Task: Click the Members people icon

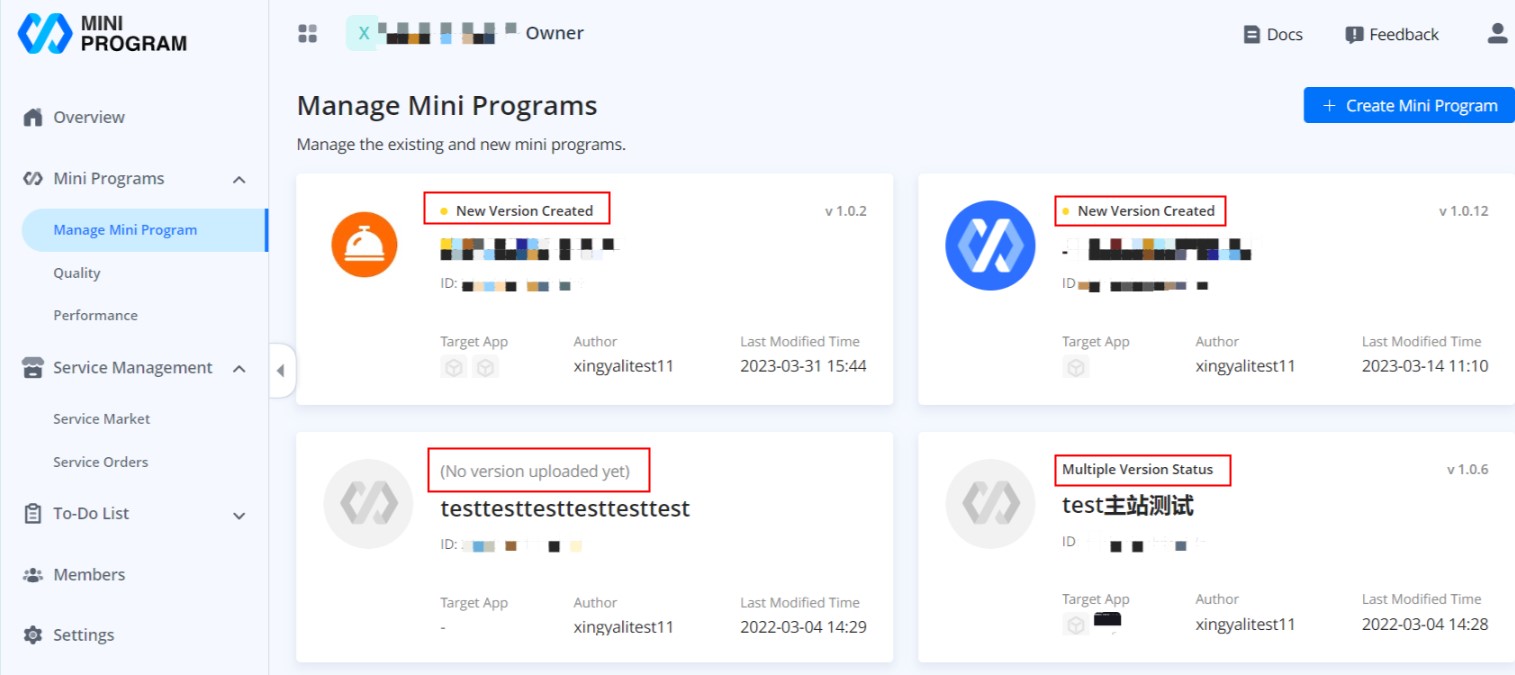Action: click(x=33, y=575)
